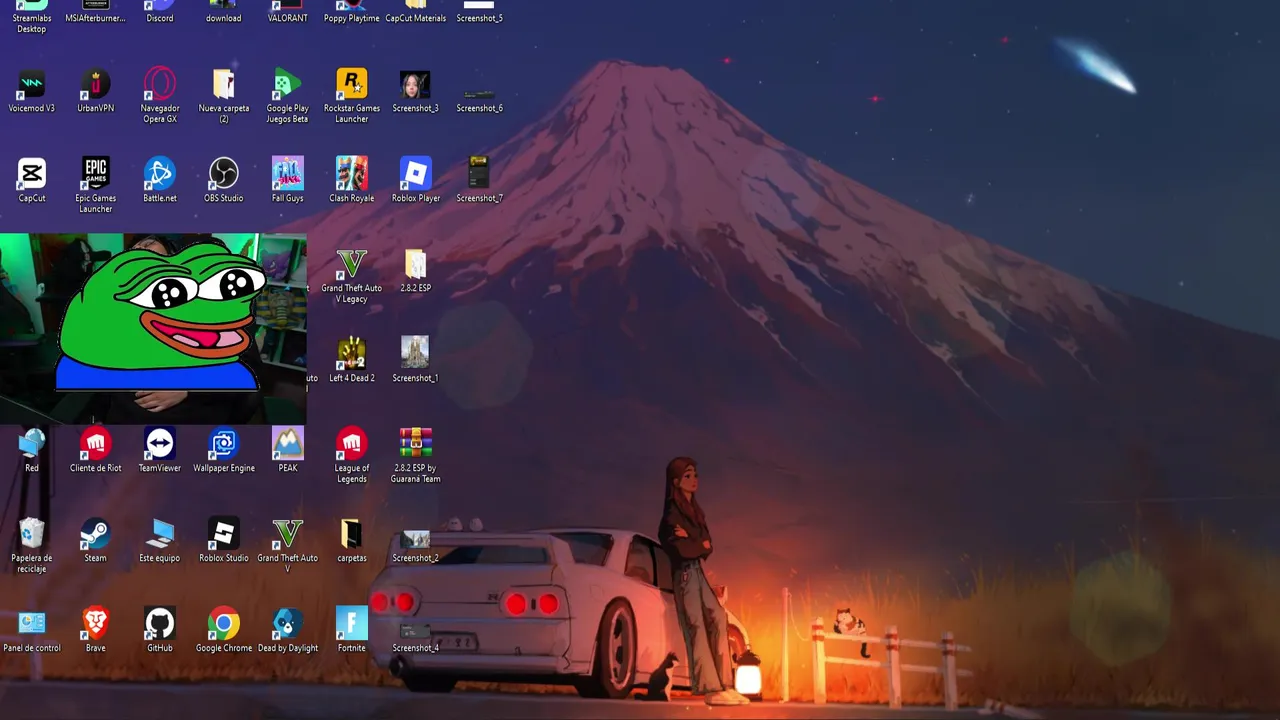Open 2.8.2 ESP by Guarana Team archive
The image size is (1280, 720).
[416, 455]
